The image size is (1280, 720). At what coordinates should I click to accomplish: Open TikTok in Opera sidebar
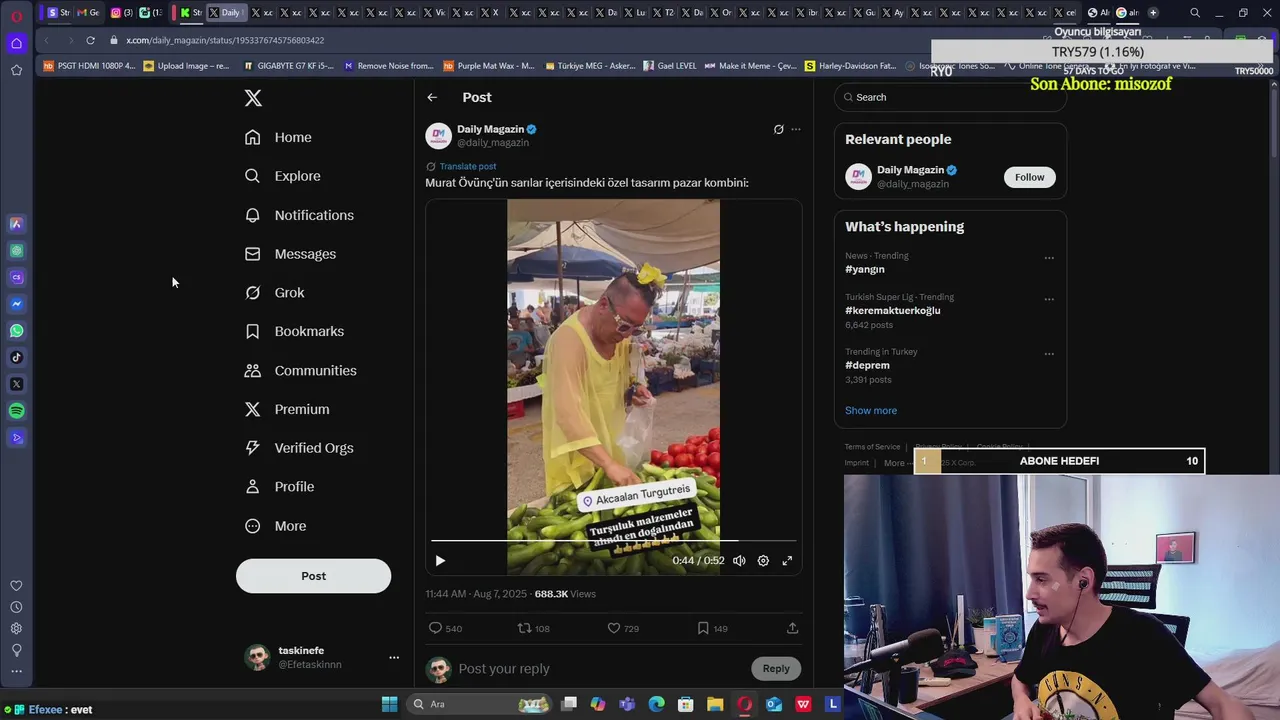click(x=16, y=357)
